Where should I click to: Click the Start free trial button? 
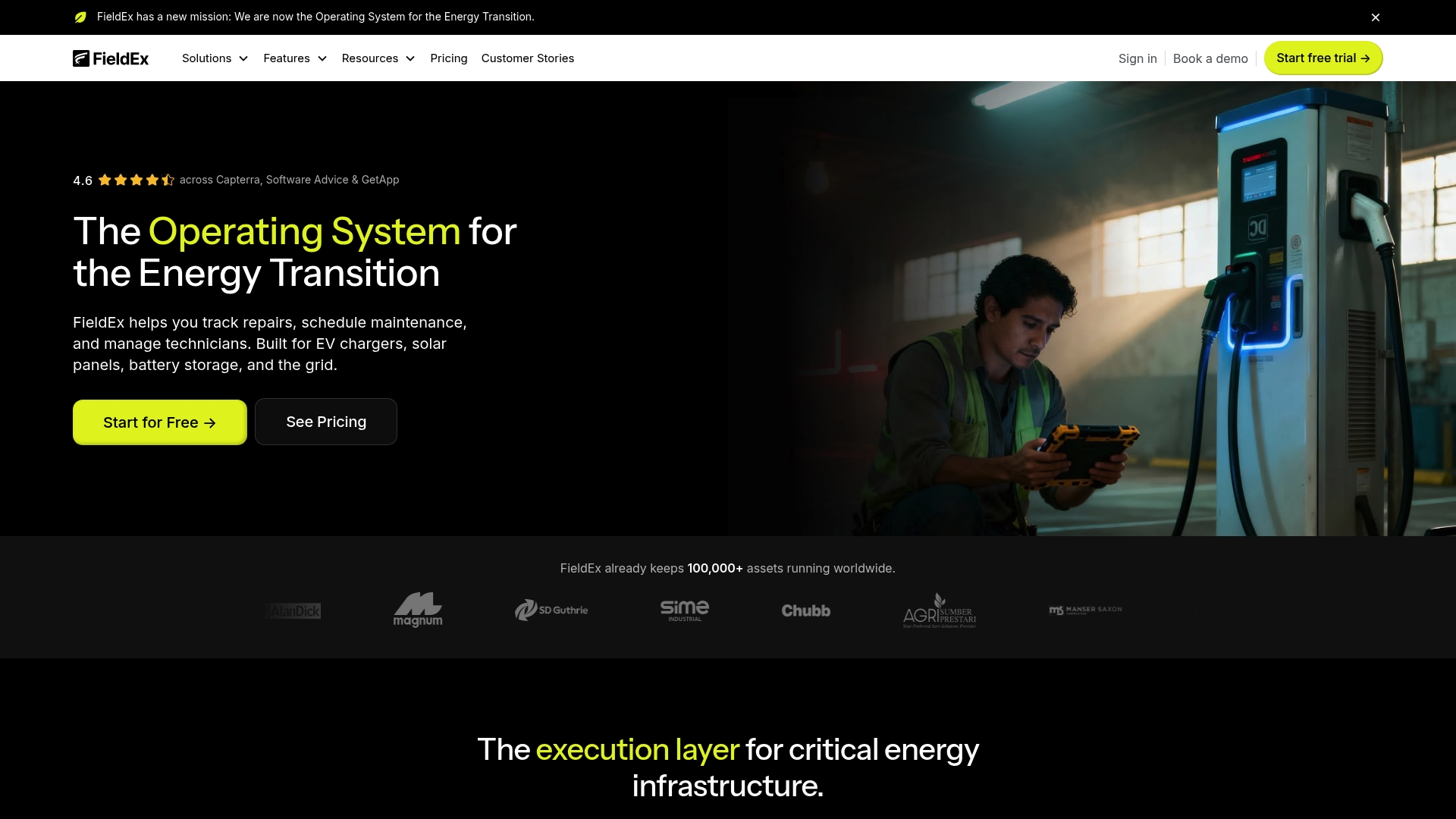(x=1323, y=58)
